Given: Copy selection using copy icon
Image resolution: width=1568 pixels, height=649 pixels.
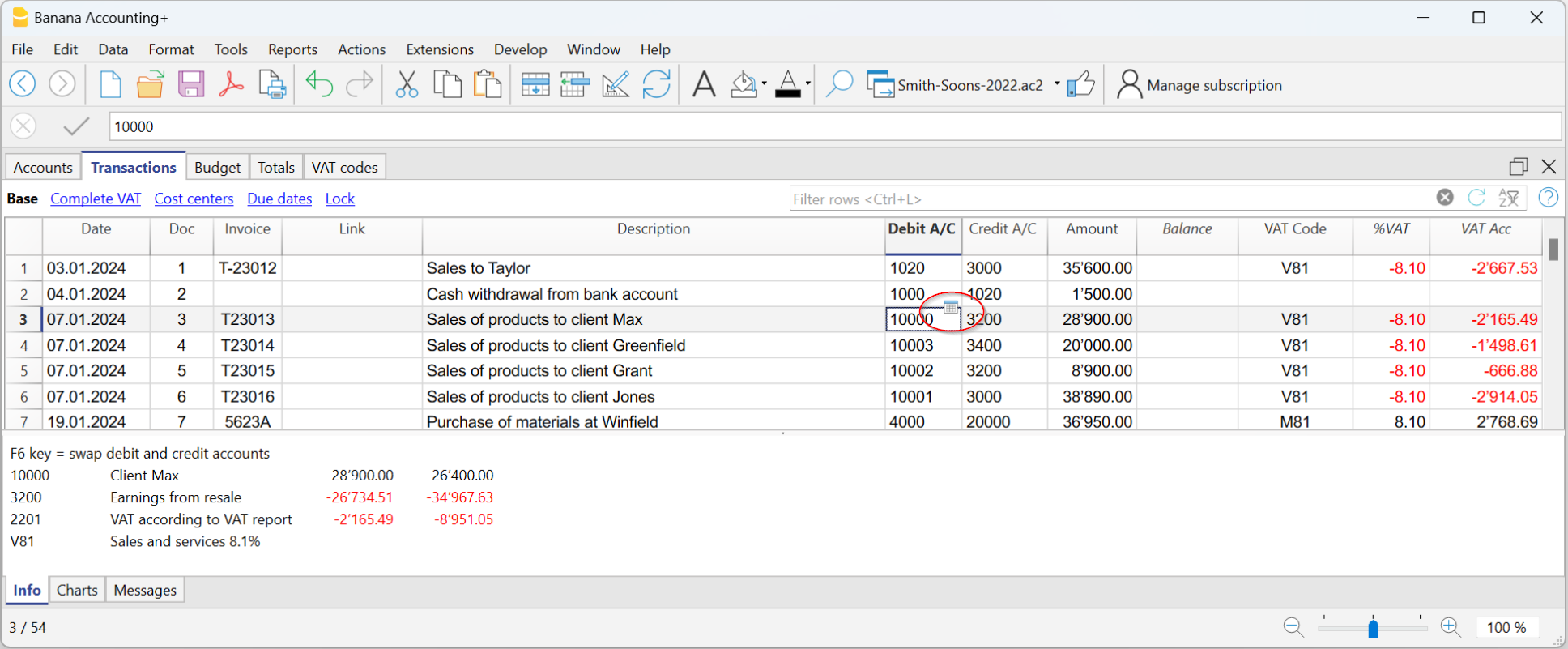Looking at the screenshot, I should pyautogui.click(x=447, y=83).
